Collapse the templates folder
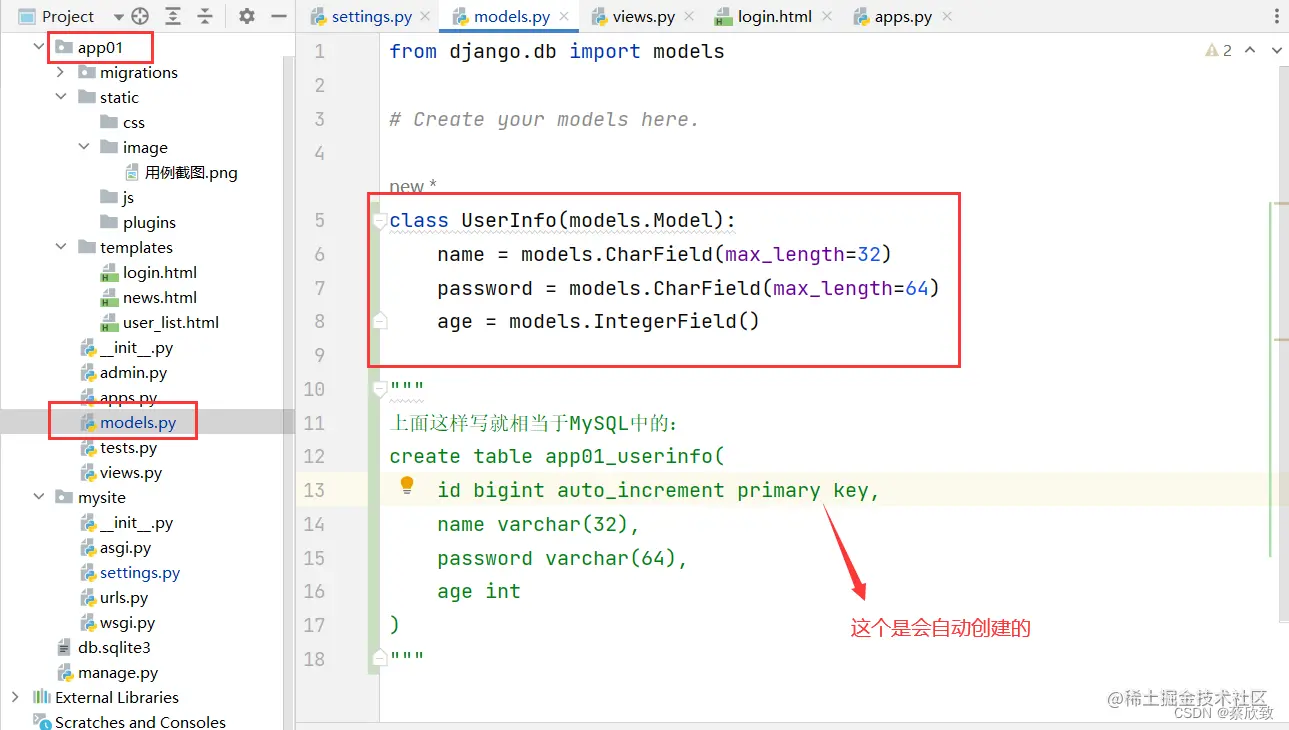 (61, 247)
